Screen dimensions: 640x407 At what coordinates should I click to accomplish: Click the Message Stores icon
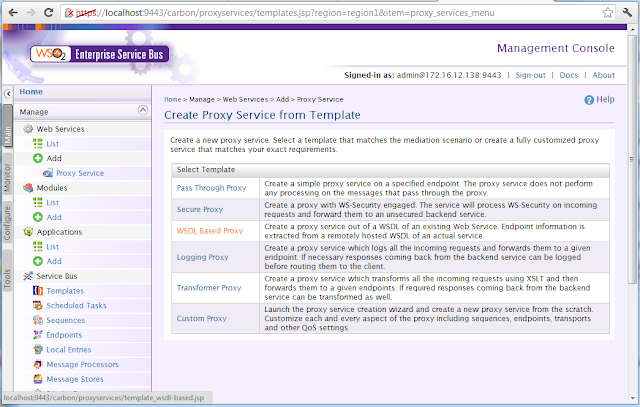coord(38,379)
